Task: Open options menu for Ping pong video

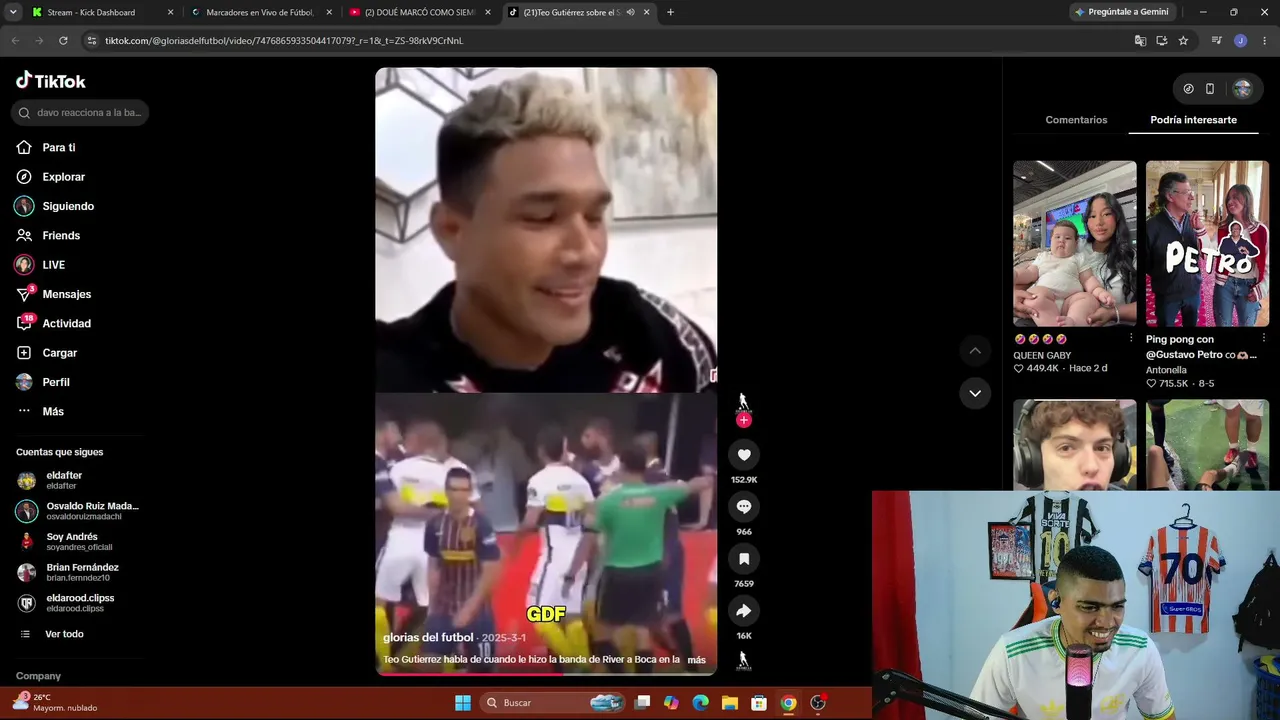Action: coord(1264,339)
